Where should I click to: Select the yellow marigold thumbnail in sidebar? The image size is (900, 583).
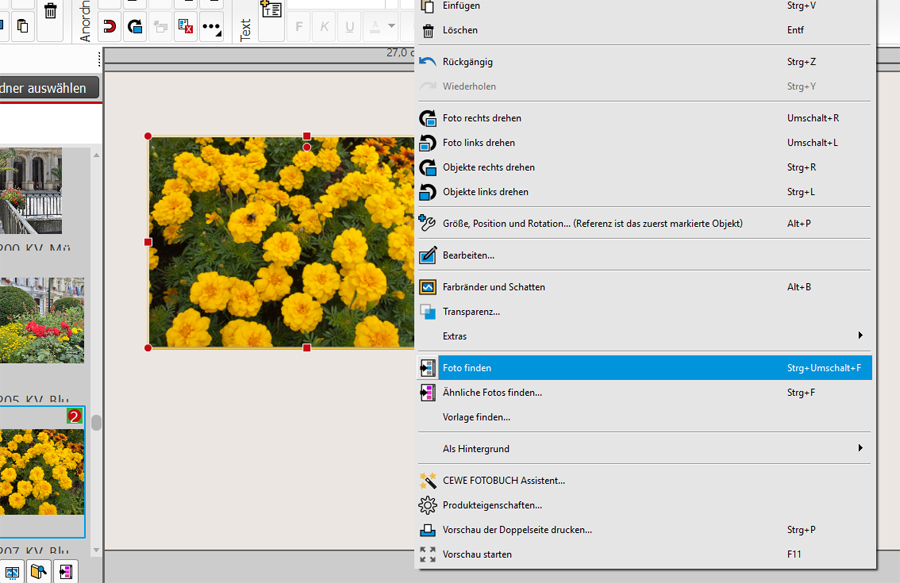pos(42,472)
